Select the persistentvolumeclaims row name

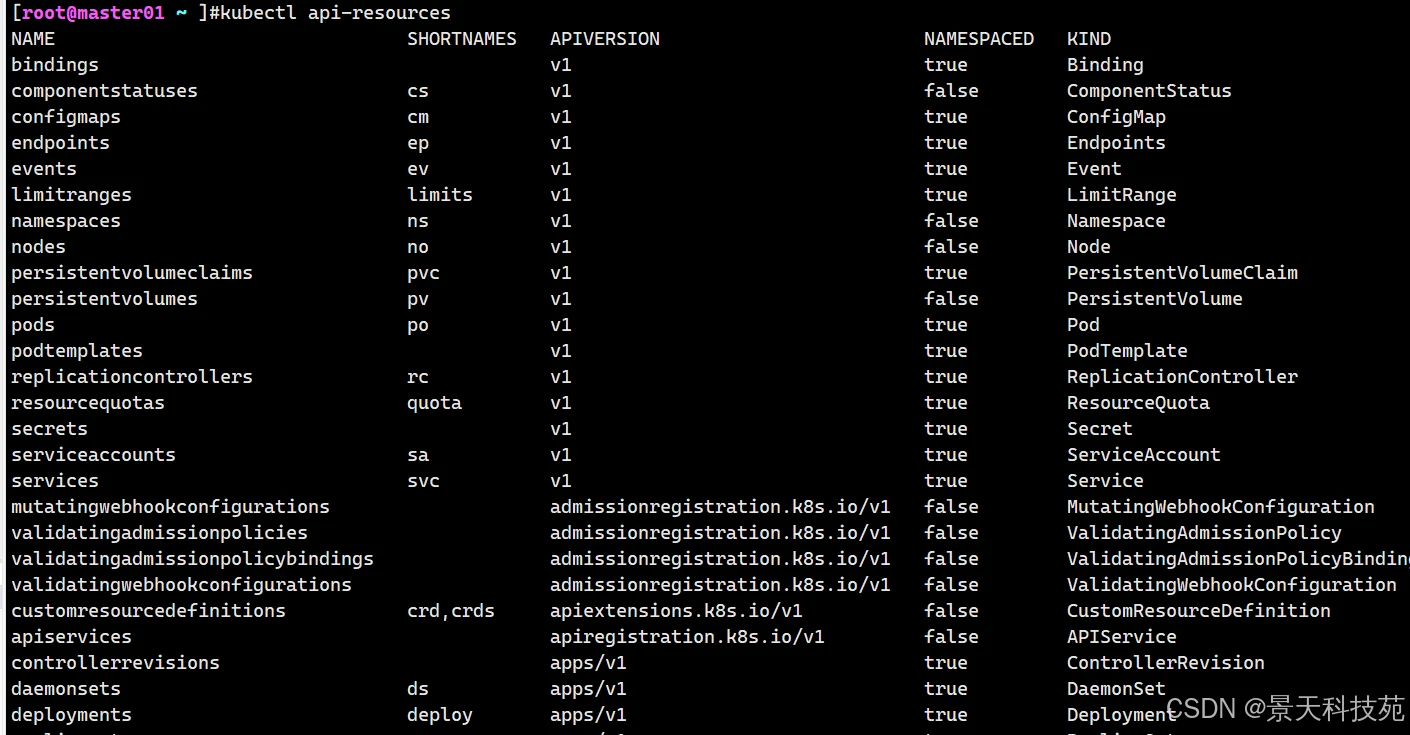(132, 273)
